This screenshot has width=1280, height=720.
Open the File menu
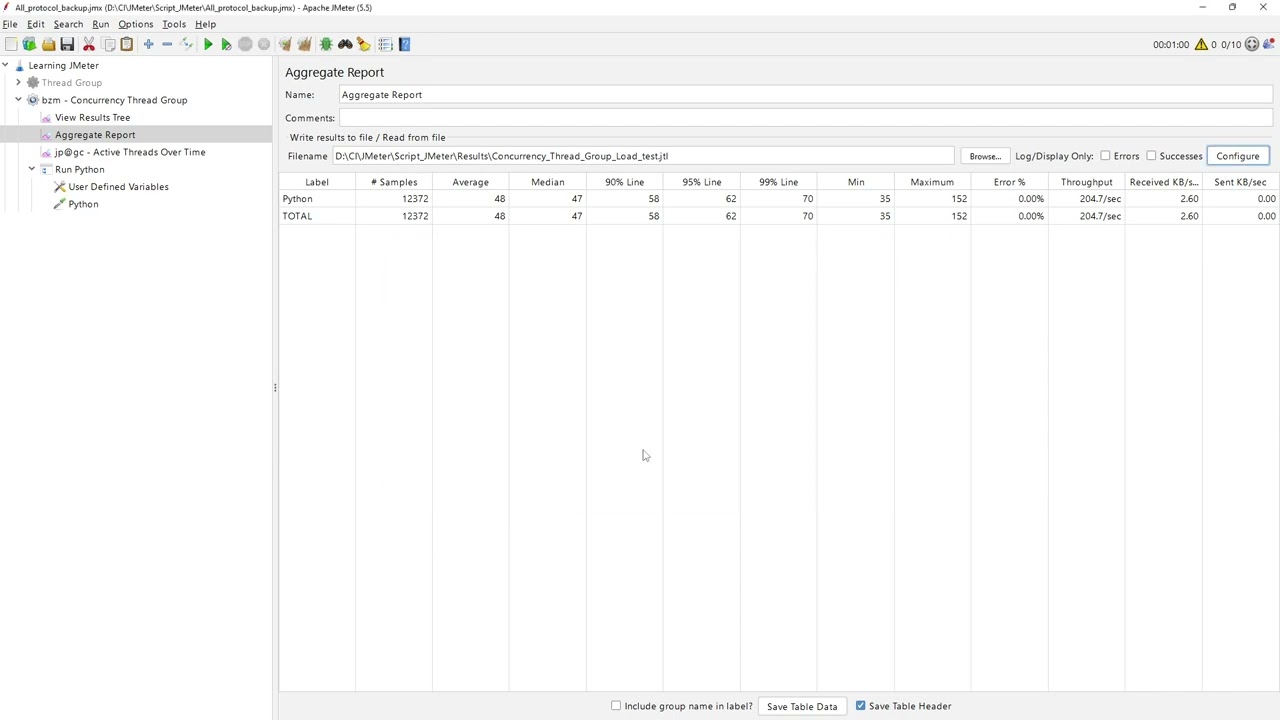click(10, 24)
